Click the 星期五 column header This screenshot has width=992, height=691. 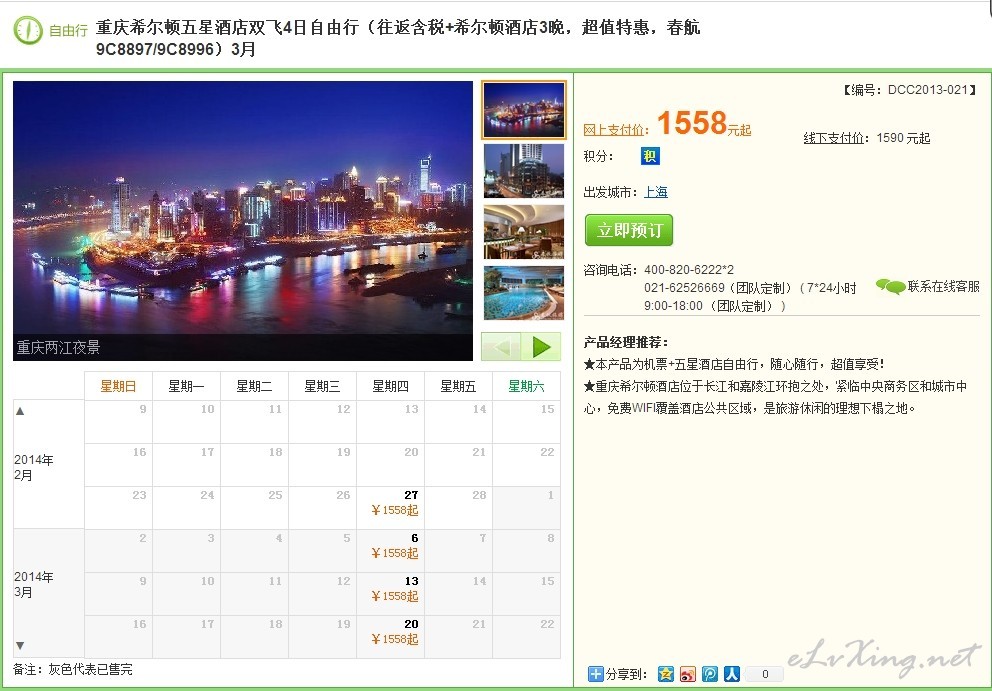458,386
